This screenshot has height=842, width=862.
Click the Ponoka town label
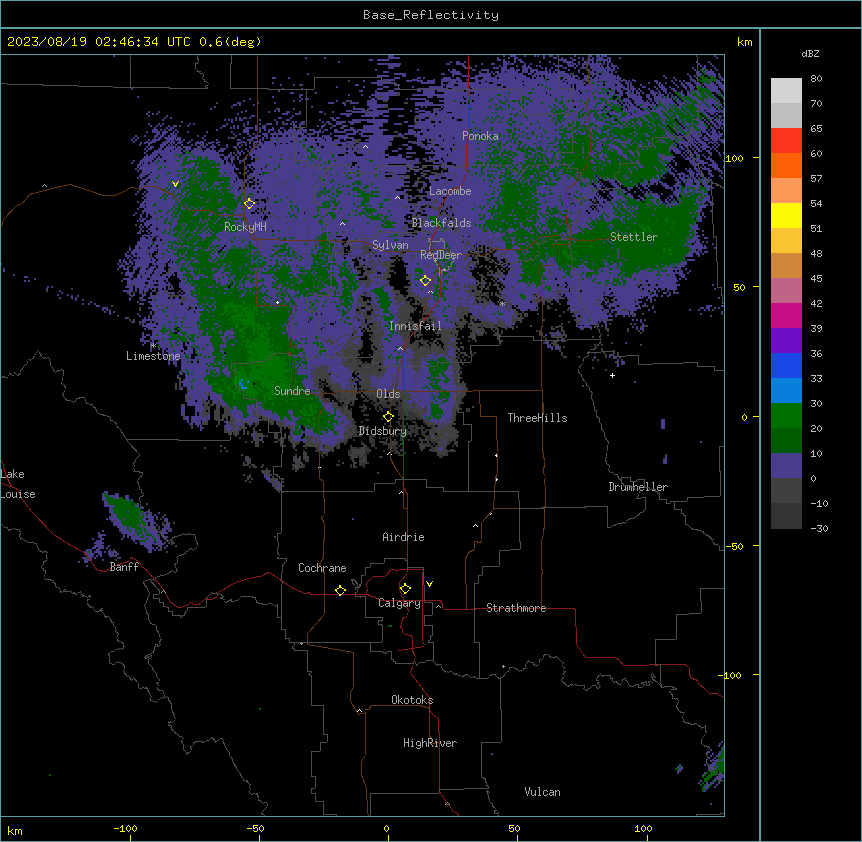[480, 136]
